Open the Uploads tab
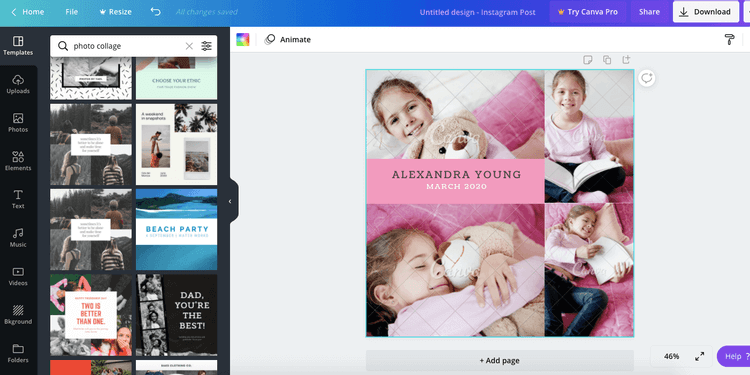This screenshot has width=750, height=375. pos(18,84)
